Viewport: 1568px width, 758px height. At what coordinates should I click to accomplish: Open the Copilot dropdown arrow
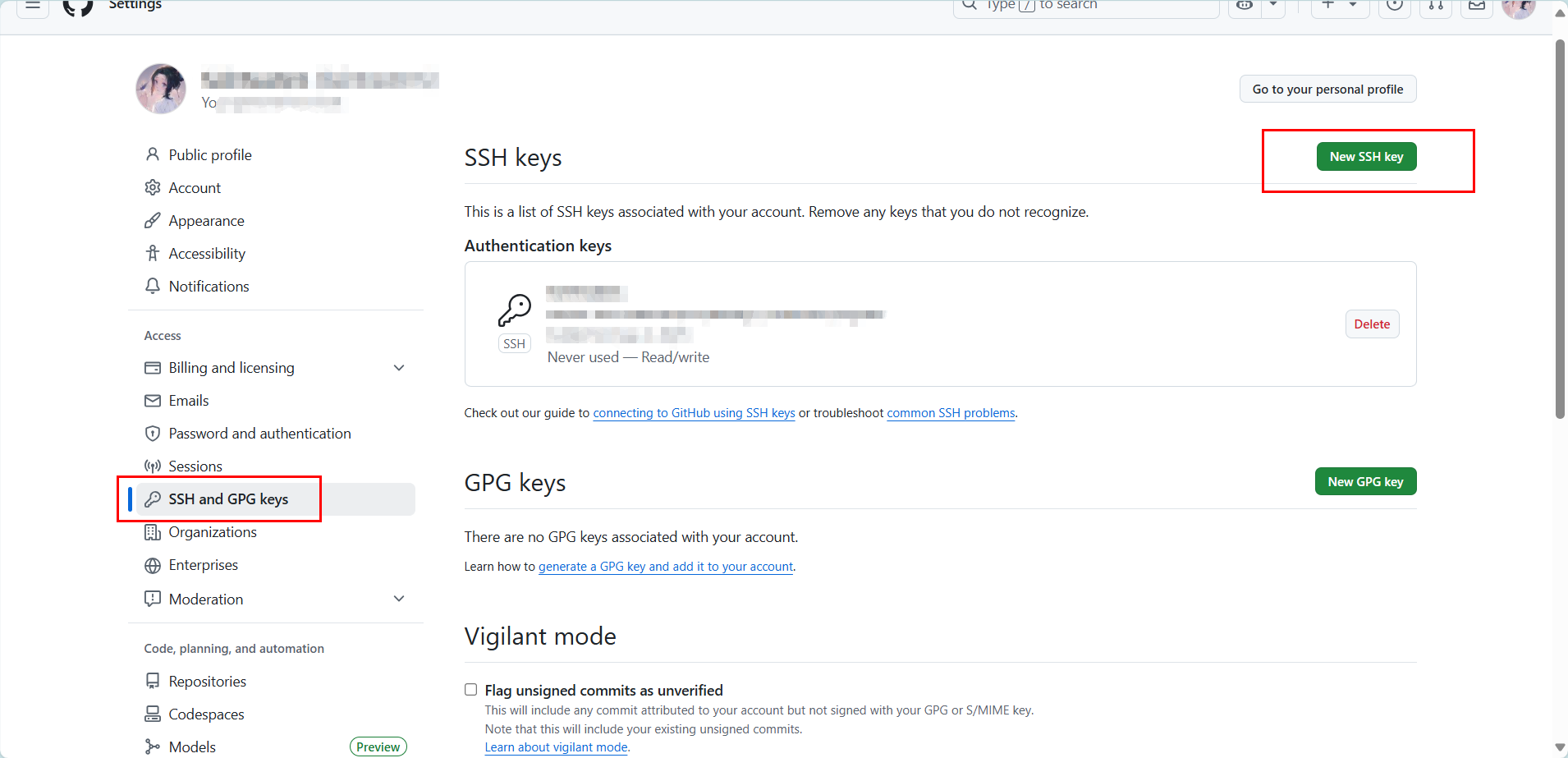[1273, 6]
